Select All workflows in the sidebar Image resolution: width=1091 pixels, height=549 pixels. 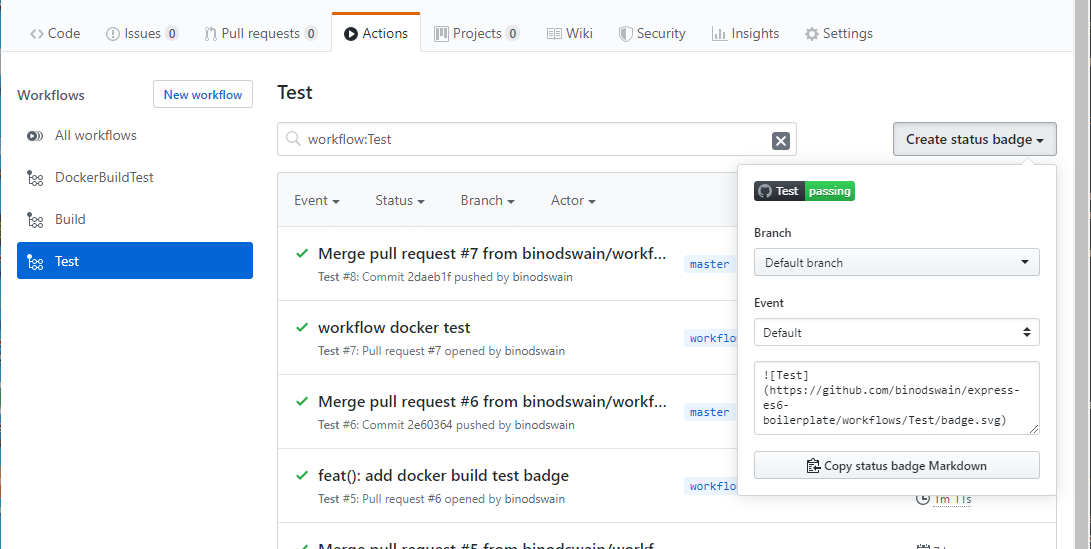pos(135,136)
